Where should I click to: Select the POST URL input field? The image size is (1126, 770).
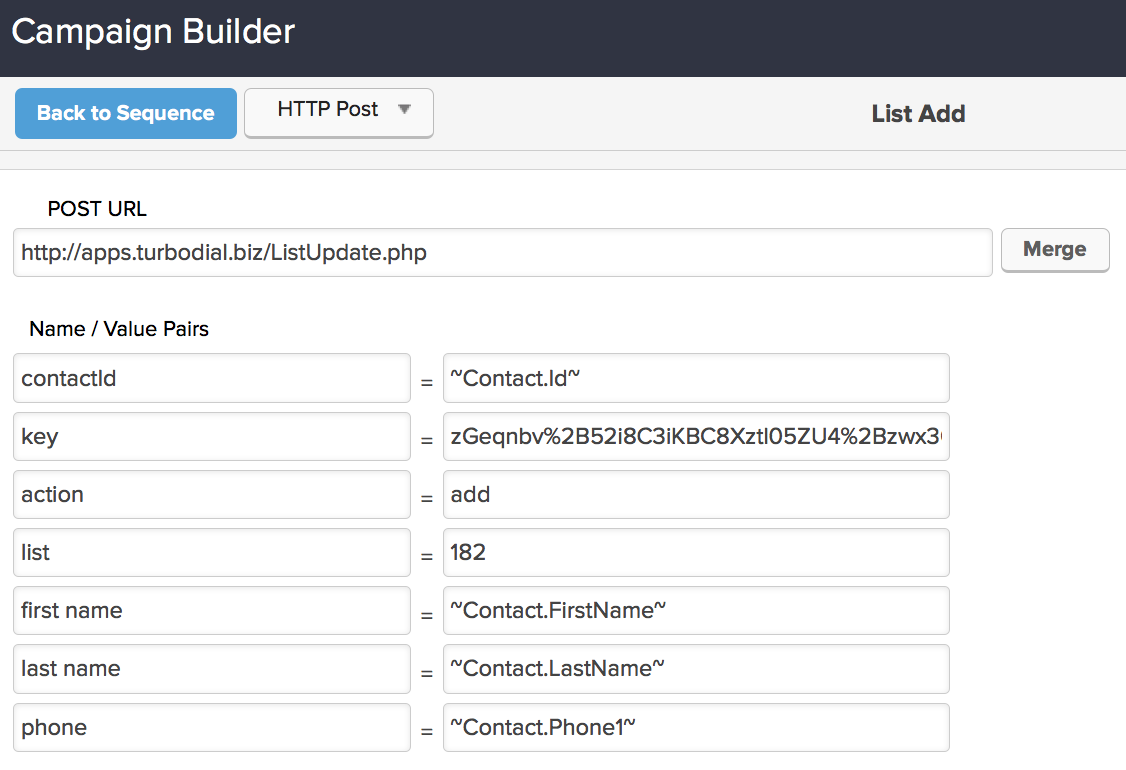[x=500, y=252]
